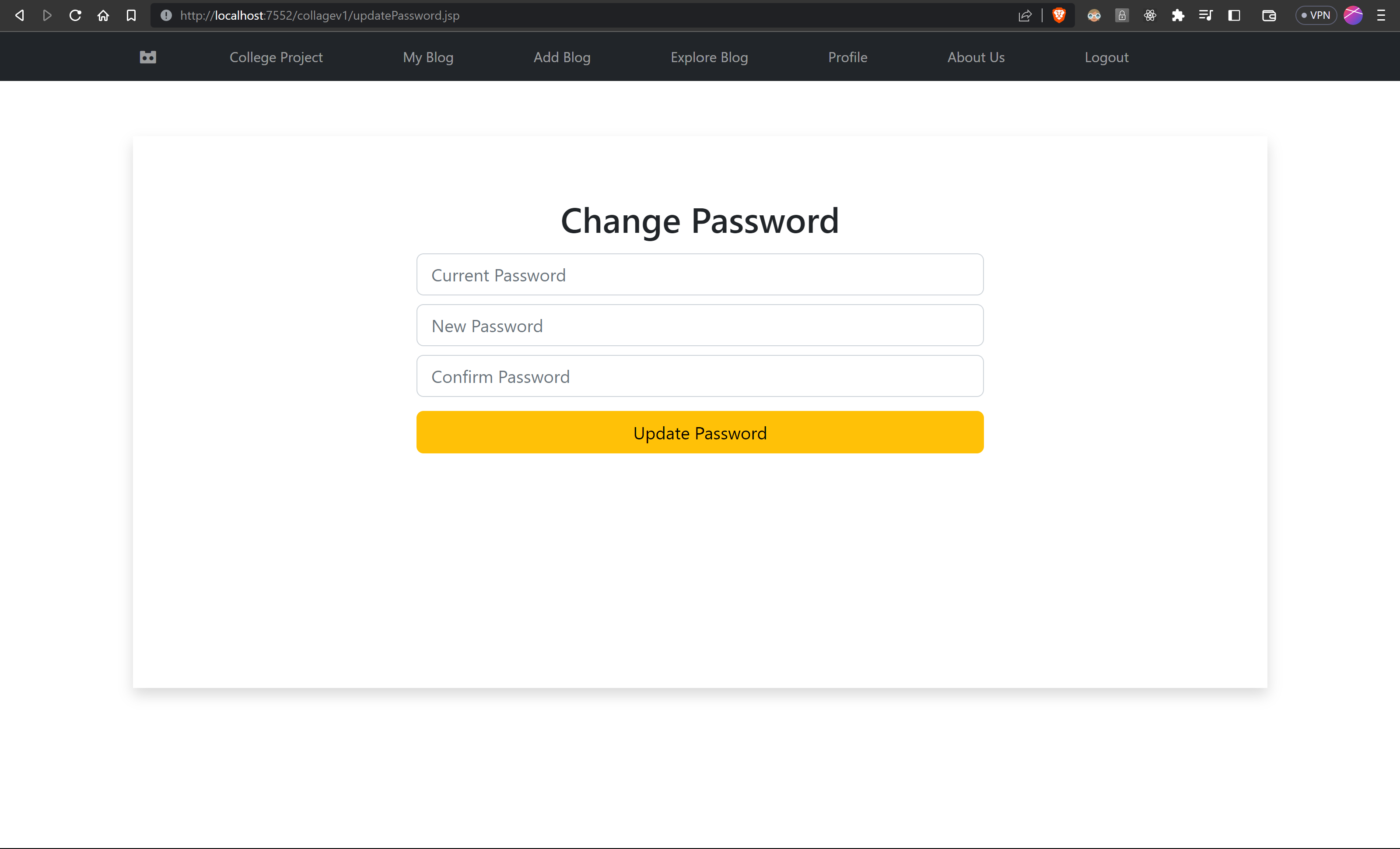Image resolution: width=1400 pixels, height=849 pixels.
Task: Open the bookmark icon in toolbar
Action: (131, 15)
